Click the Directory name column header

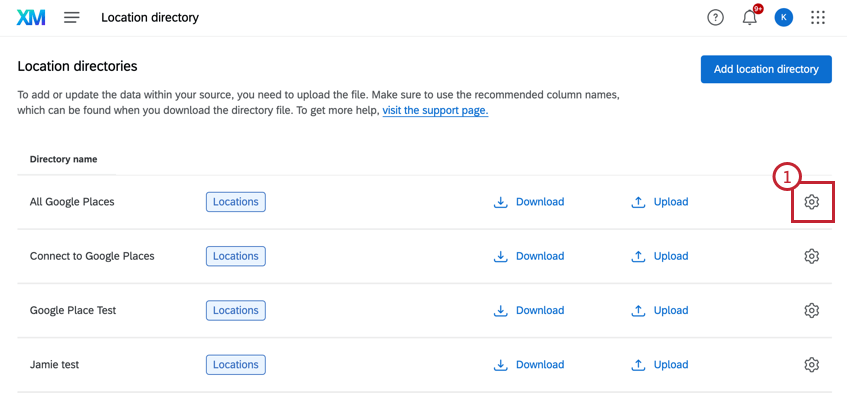pos(64,159)
